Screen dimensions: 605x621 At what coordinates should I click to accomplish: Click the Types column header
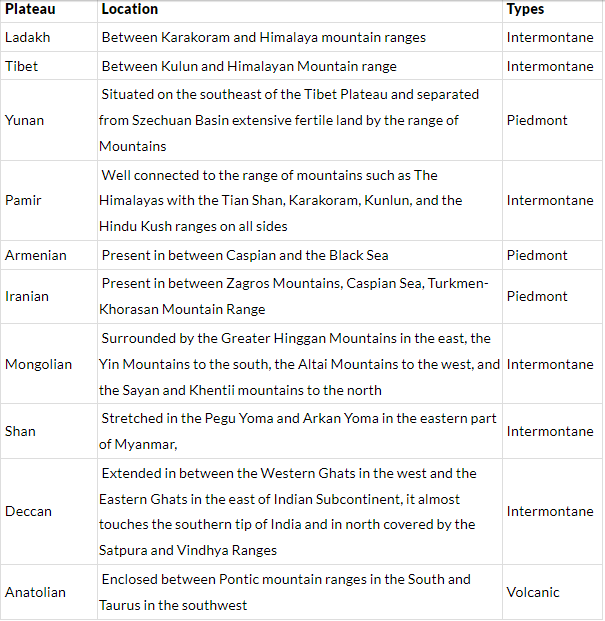526,9
